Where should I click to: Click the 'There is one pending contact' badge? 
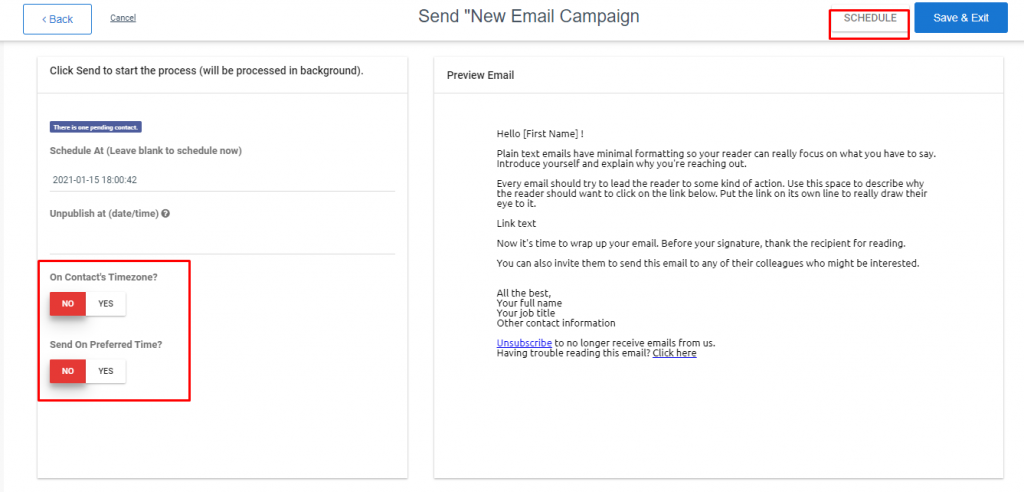[x=96, y=127]
